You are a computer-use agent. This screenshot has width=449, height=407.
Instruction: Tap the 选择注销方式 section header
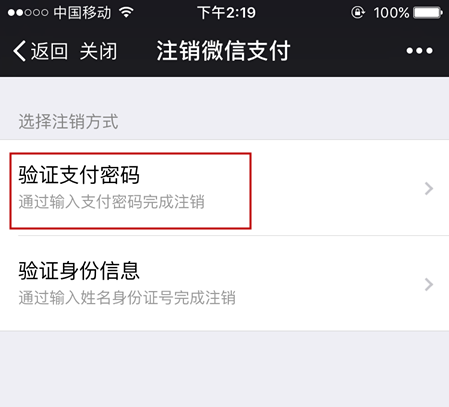(x=68, y=121)
